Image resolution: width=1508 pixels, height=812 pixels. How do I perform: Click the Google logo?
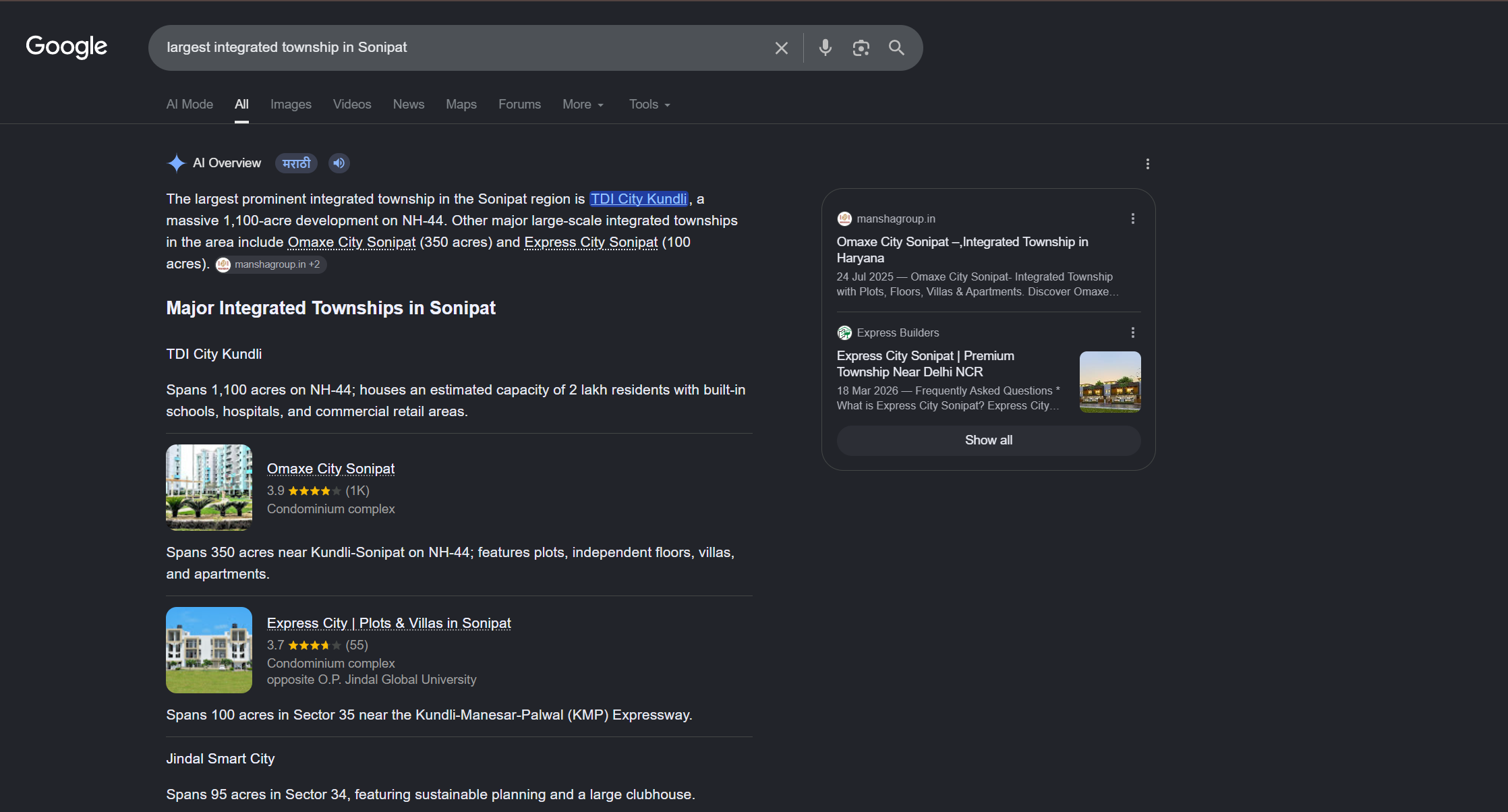click(x=66, y=47)
